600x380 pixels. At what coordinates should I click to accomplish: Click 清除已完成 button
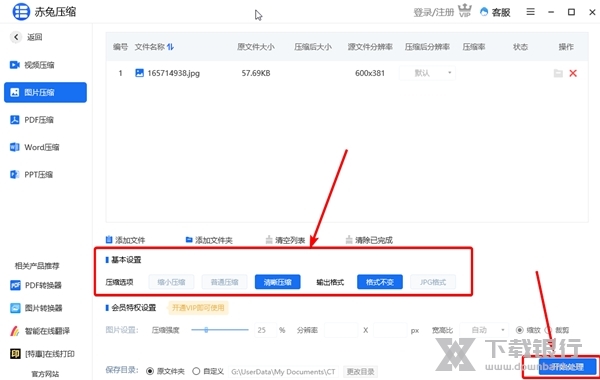[x=369, y=240]
